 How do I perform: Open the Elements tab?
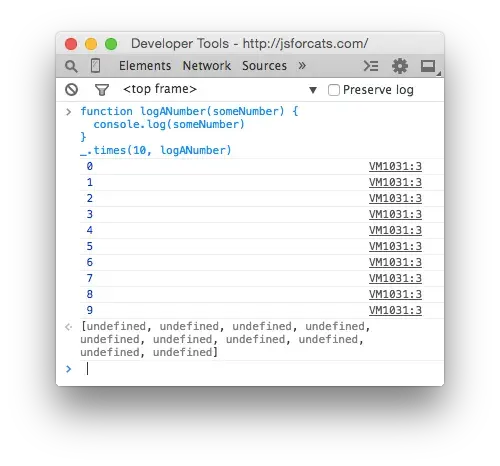coord(145,66)
